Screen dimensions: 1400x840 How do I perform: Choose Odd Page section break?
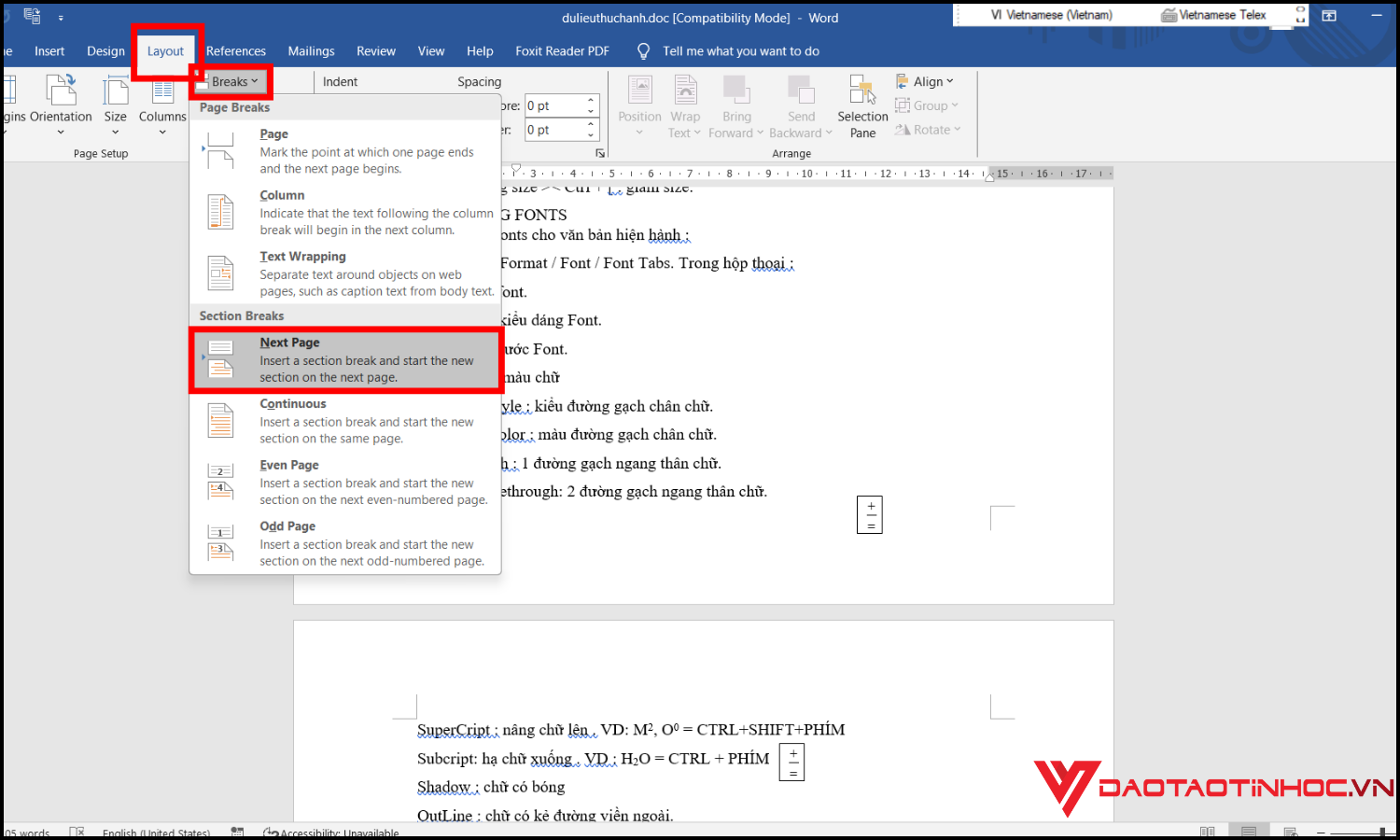(345, 543)
